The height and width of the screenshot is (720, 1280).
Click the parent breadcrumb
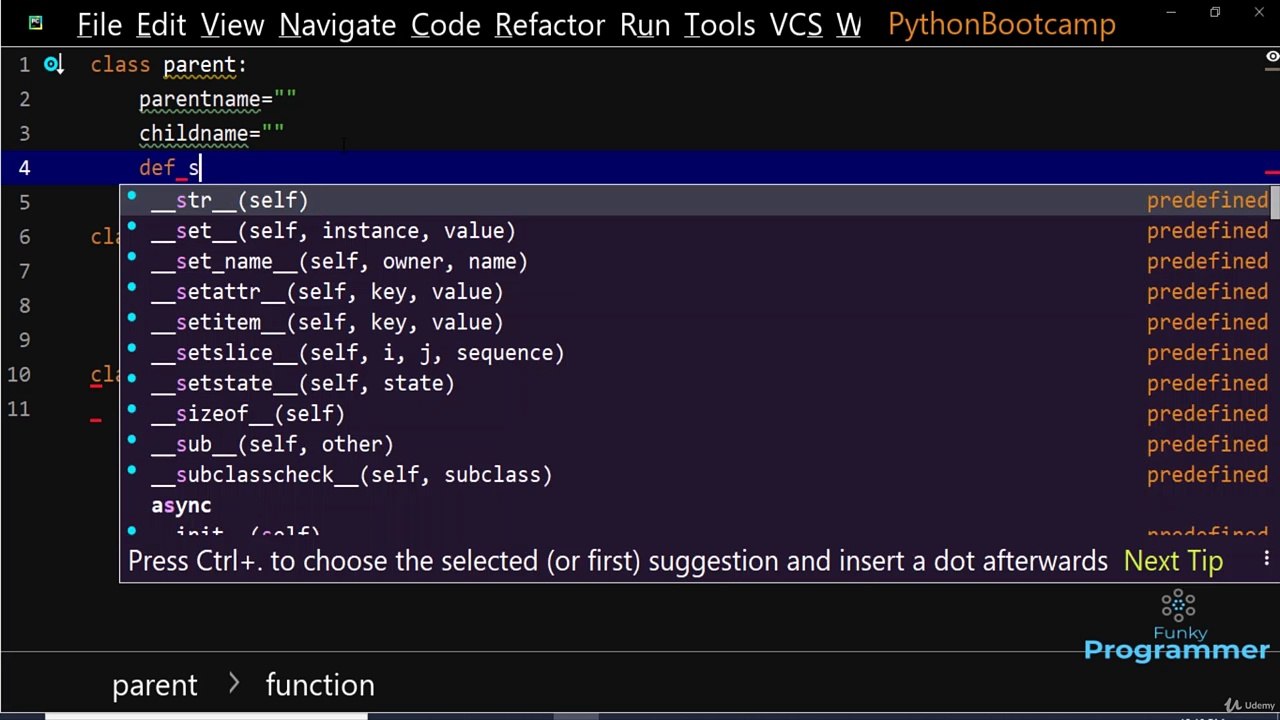click(x=154, y=685)
